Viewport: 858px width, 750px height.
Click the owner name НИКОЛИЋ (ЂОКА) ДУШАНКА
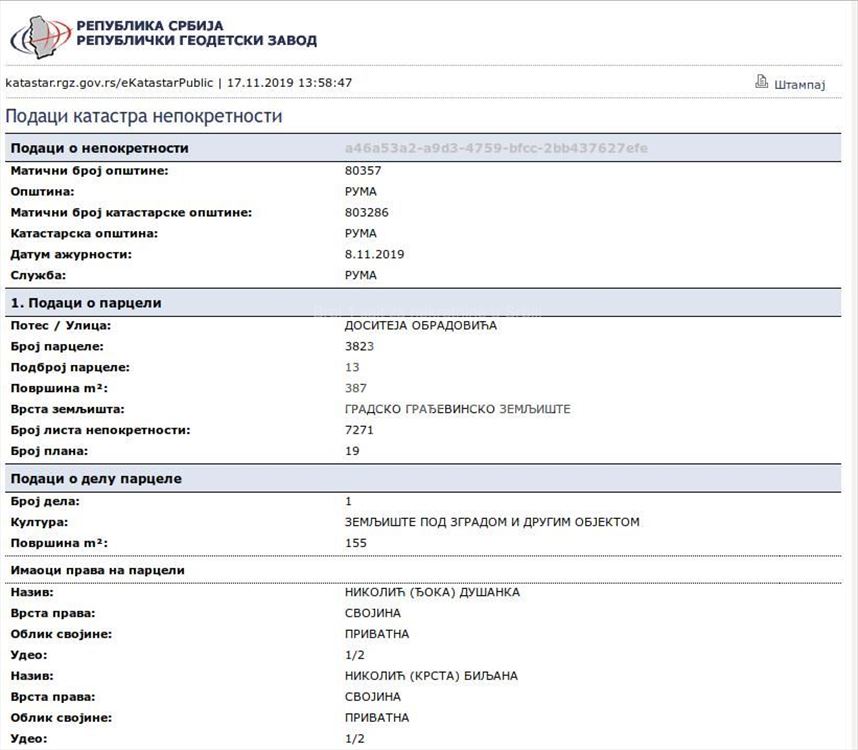(432, 592)
